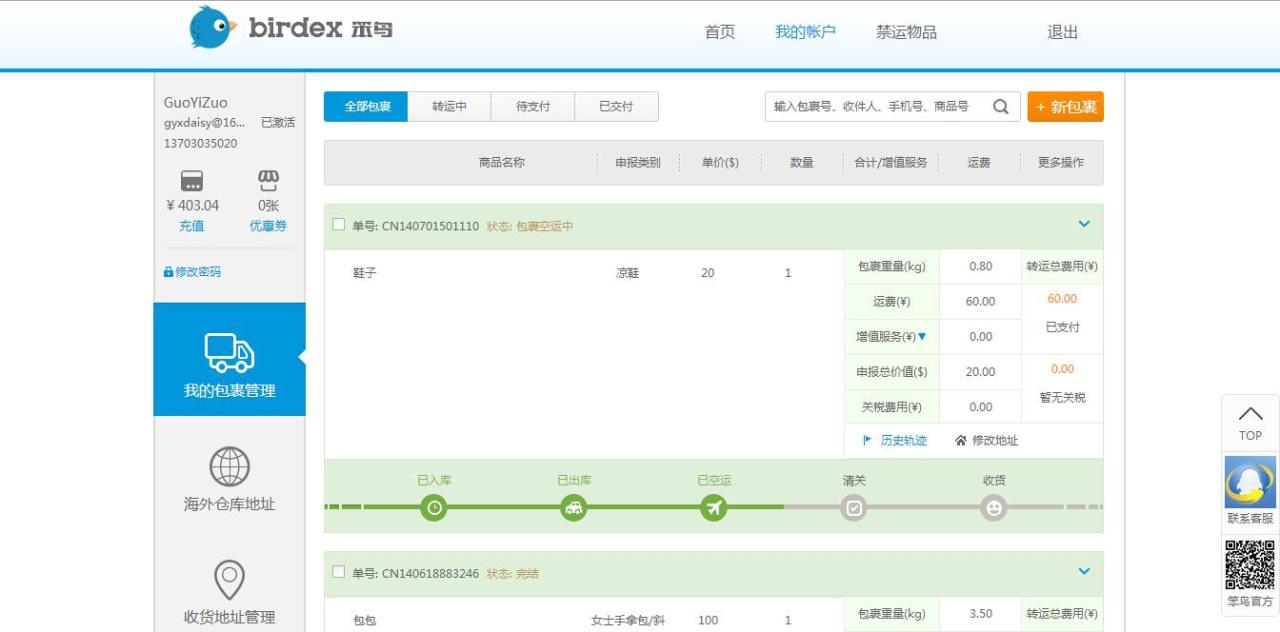Click the 已空运 plane marker on progress bar
The width and height of the screenshot is (1280, 632).
coord(713,507)
